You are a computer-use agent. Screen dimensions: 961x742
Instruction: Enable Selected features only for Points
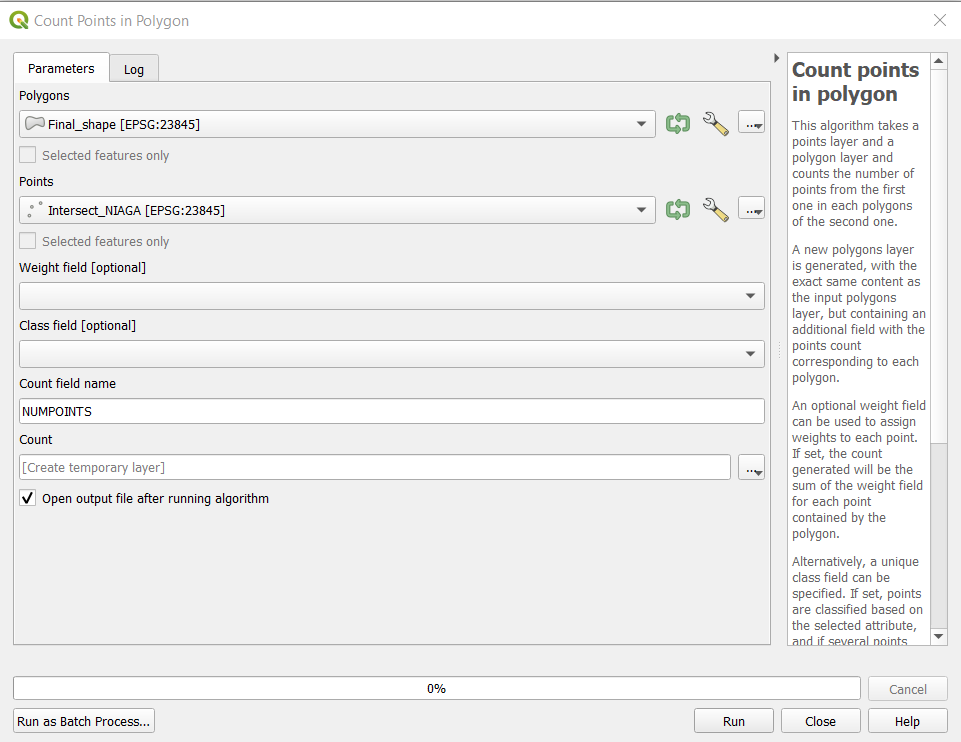[x=28, y=242]
